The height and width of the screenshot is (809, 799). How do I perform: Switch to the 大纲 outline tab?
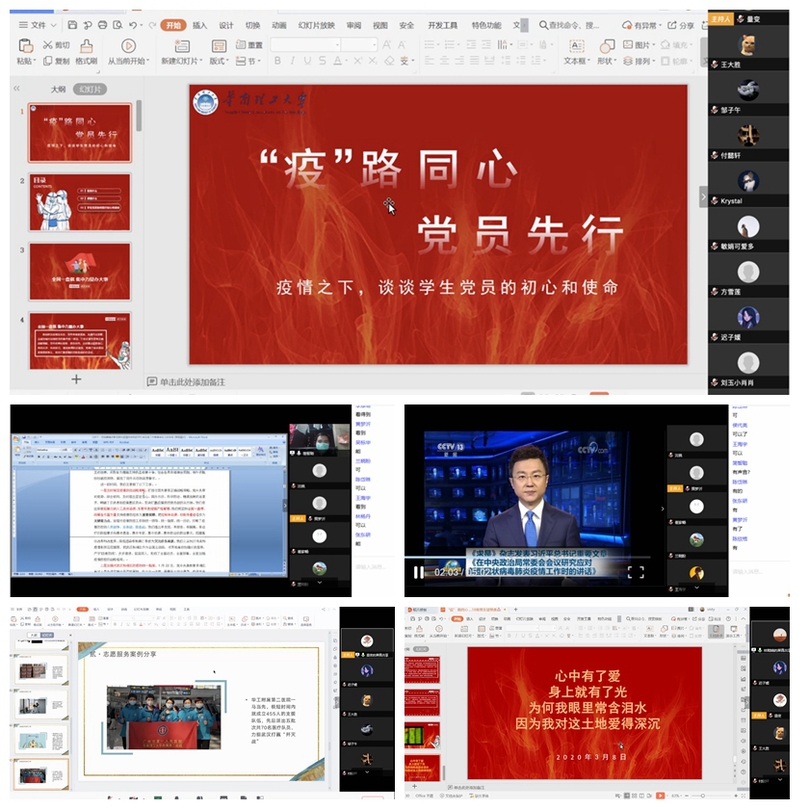[58, 89]
